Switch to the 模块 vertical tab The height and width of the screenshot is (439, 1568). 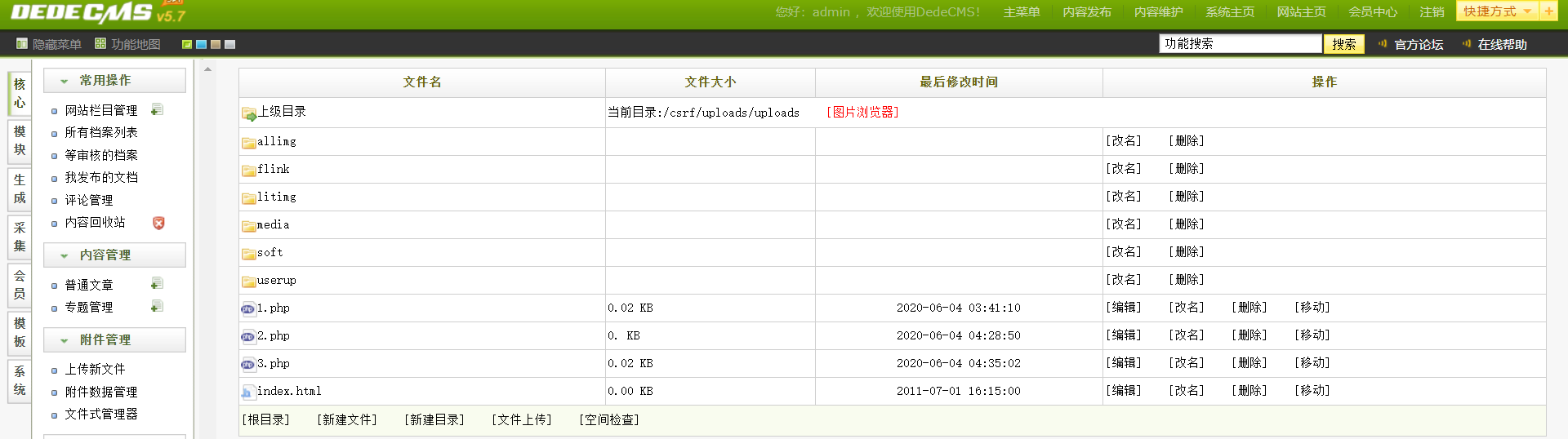[20, 140]
